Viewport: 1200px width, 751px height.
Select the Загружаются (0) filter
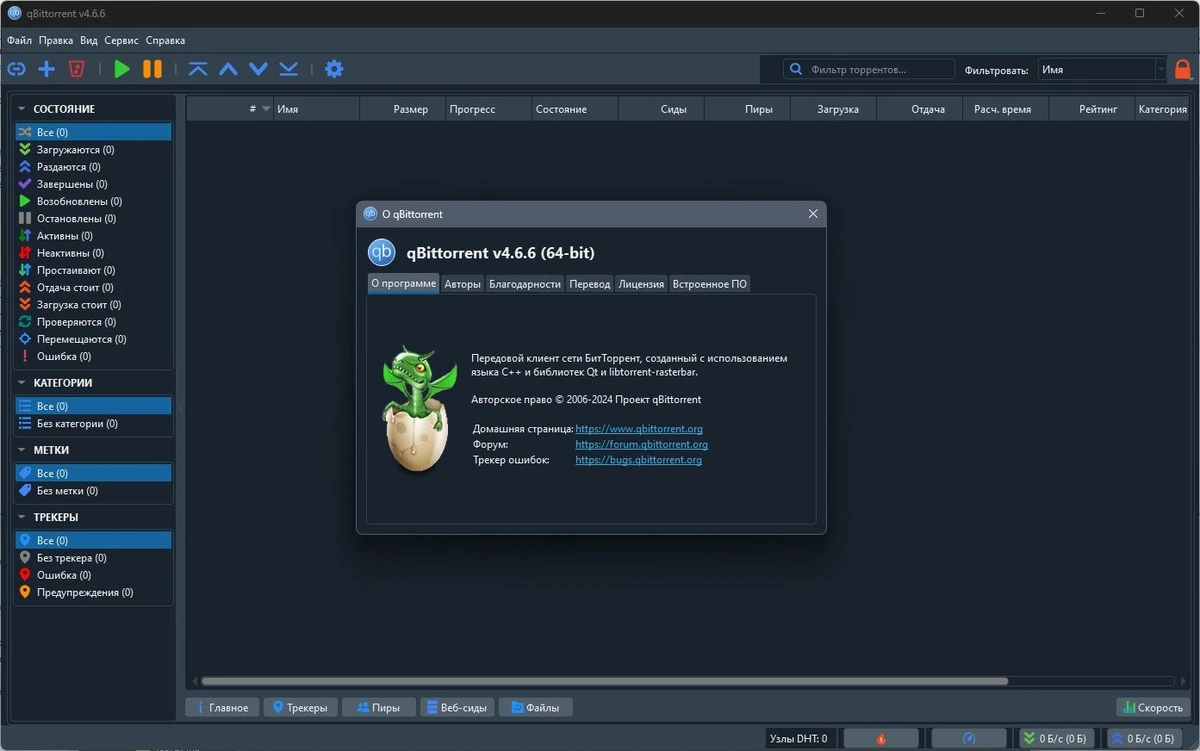coord(93,149)
